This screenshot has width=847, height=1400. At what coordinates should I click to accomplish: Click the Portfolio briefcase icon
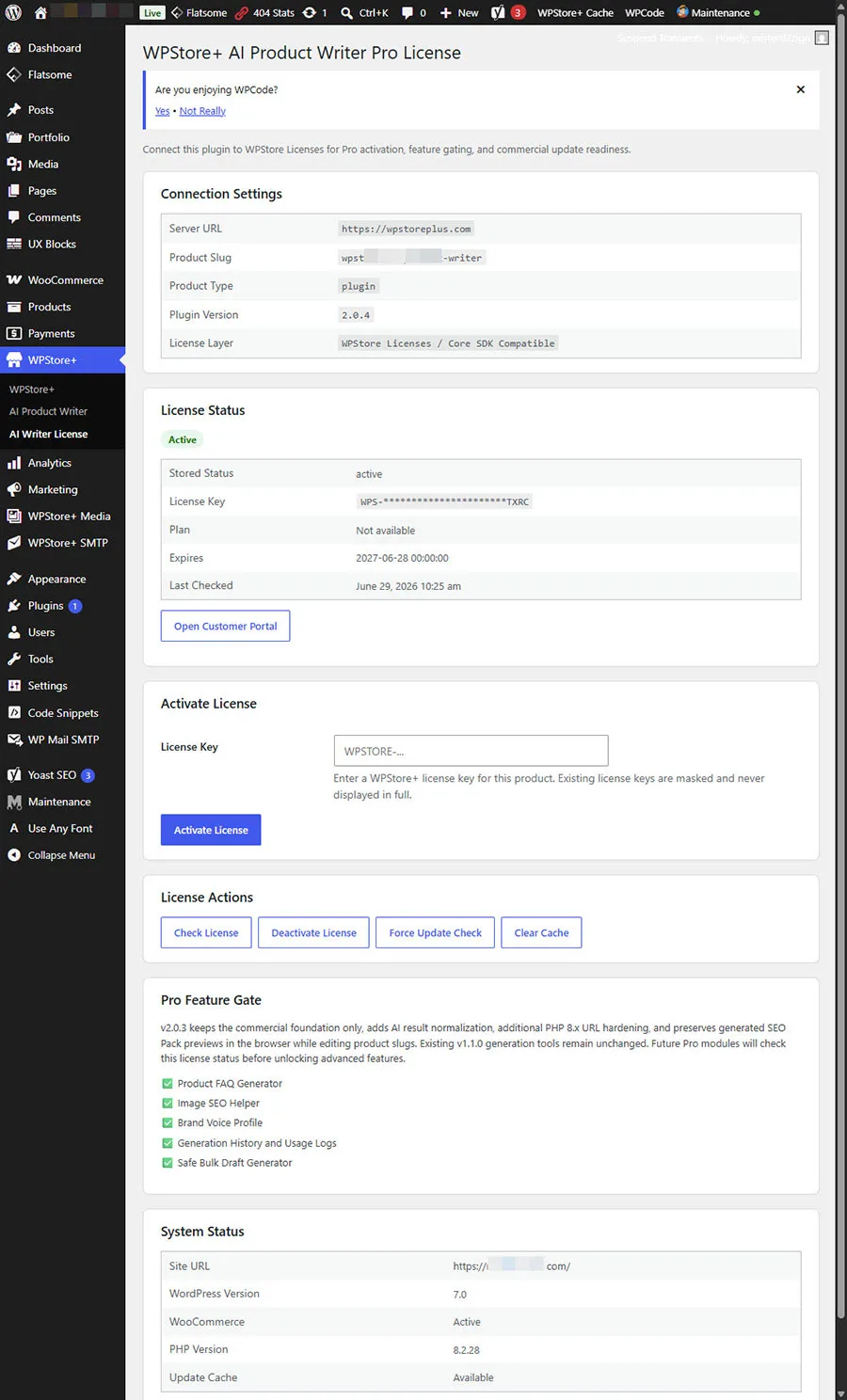(14, 137)
